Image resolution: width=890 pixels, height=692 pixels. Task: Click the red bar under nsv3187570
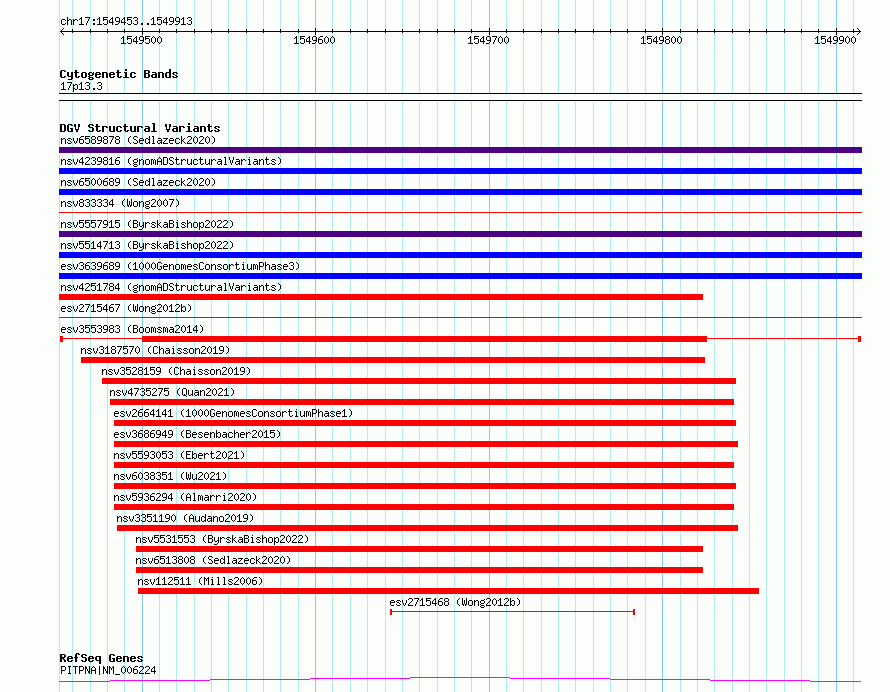click(393, 360)
